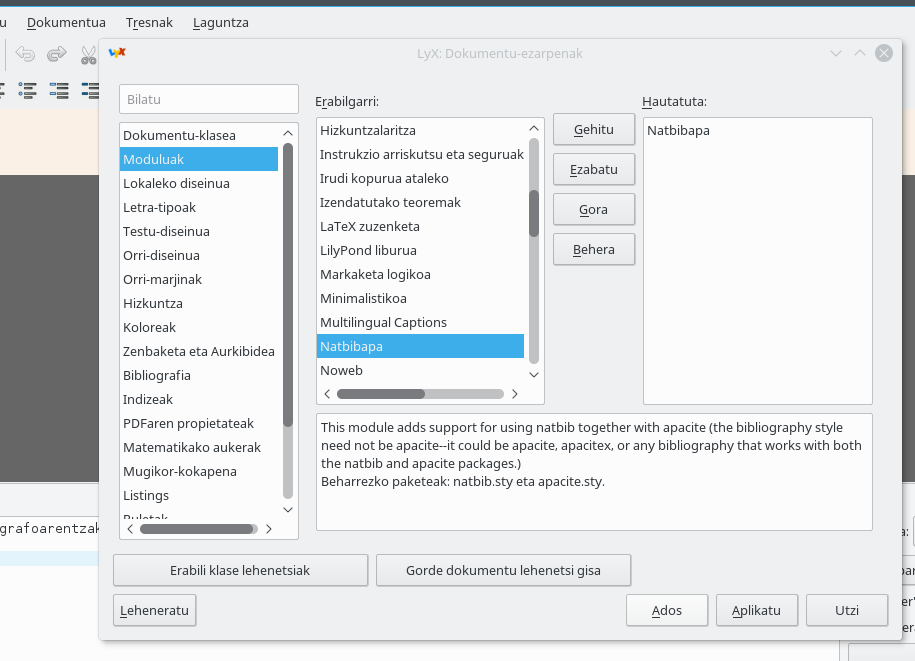
Task: Click the Ezabatu button
Action: (593, 169)
